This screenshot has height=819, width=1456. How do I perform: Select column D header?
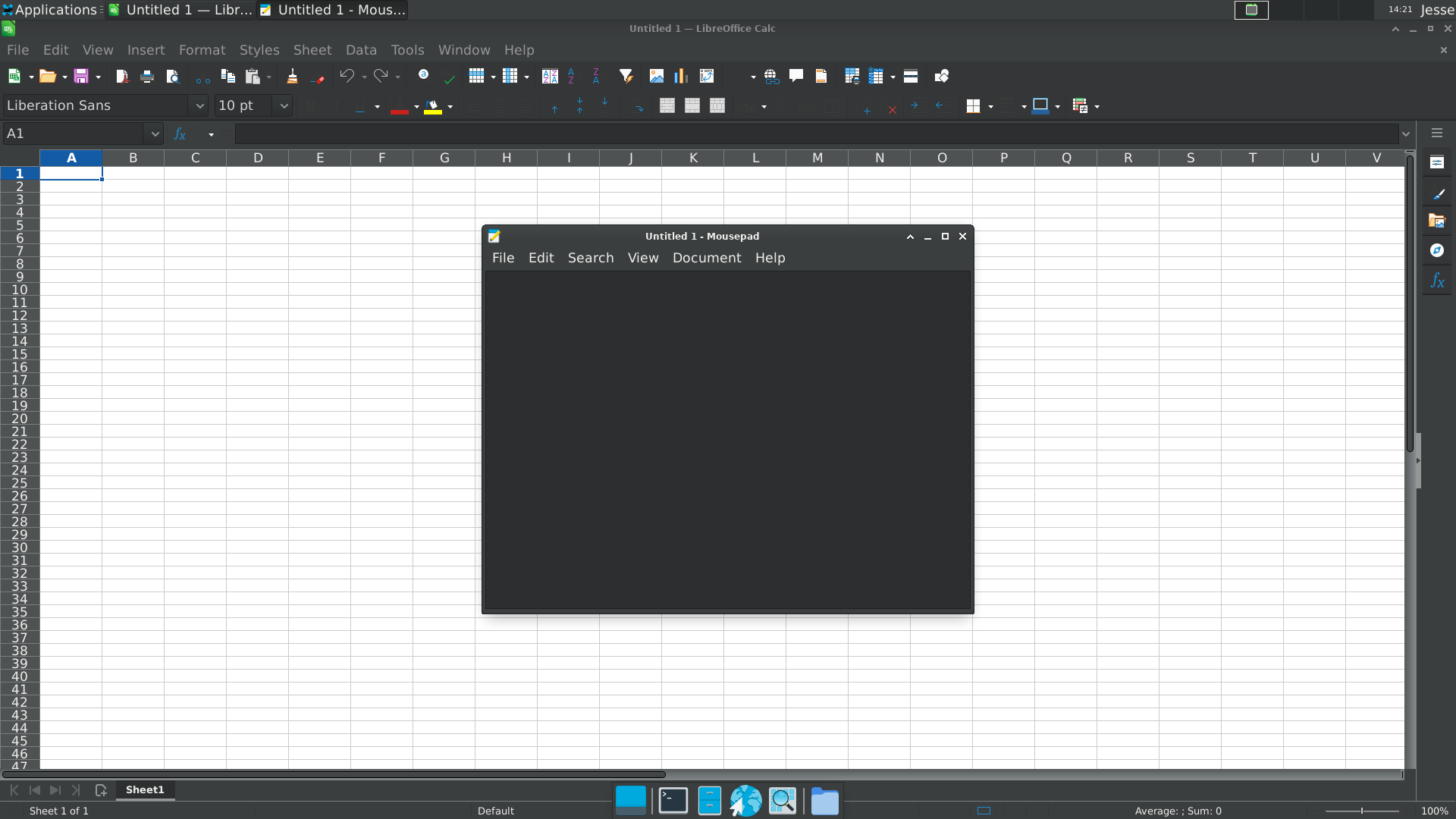tap(258, 158)
